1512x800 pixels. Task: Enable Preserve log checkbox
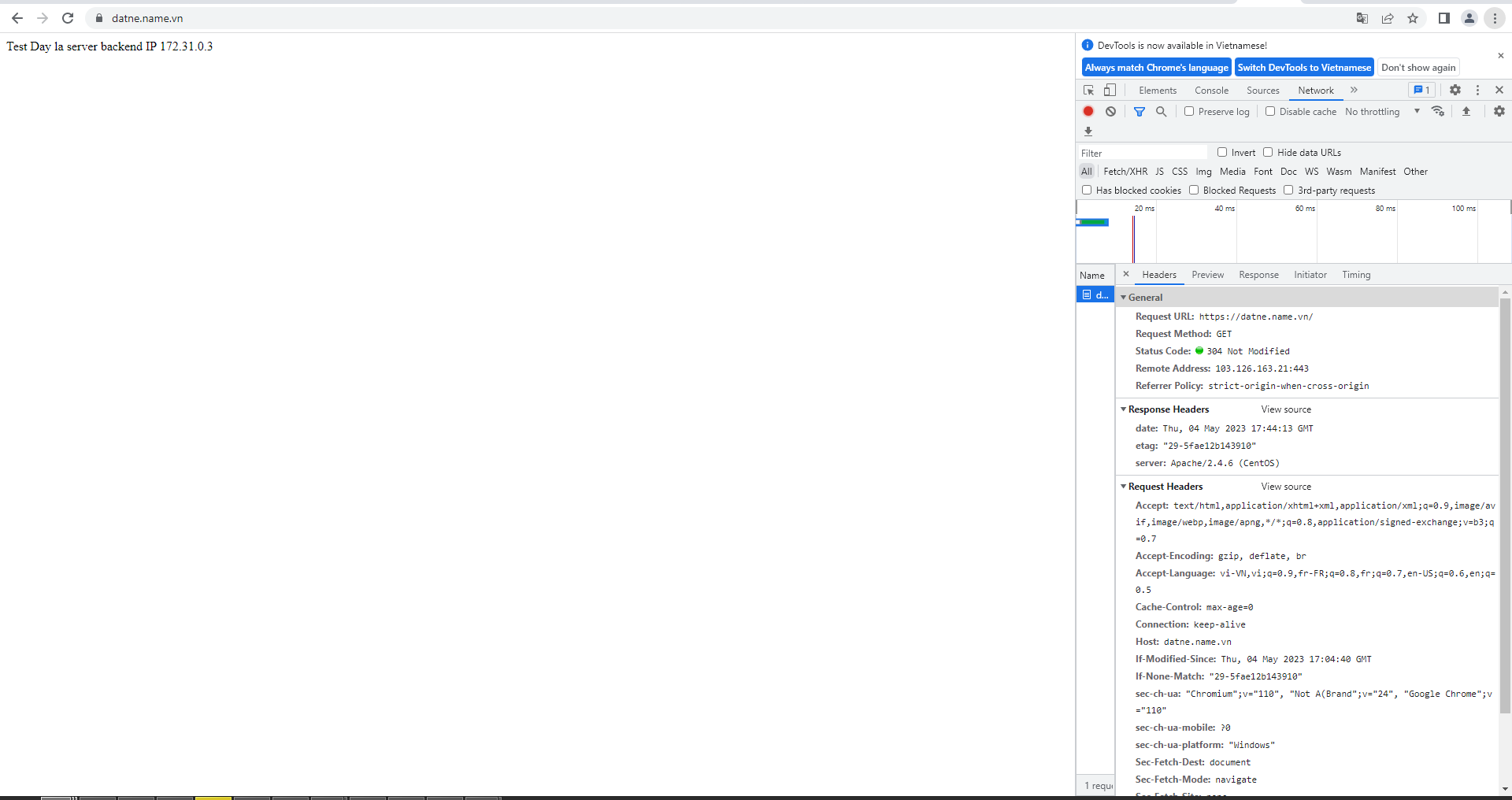[x=1189, y=112]
